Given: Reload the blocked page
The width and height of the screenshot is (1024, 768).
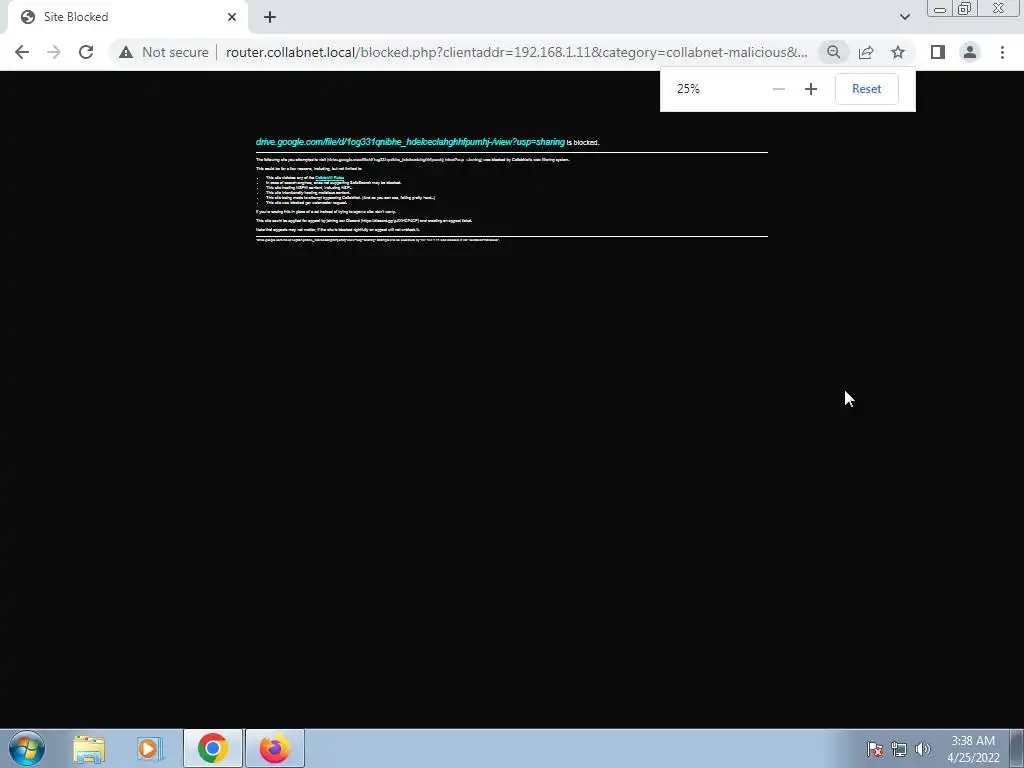Looking at the screenshot, I should point(86,52).
